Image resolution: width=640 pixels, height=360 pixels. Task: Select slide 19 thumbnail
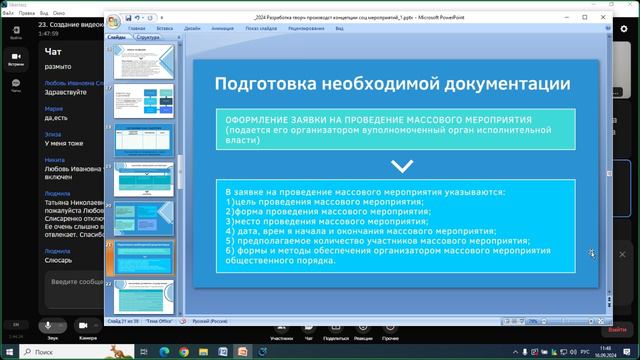coord(144,180)
